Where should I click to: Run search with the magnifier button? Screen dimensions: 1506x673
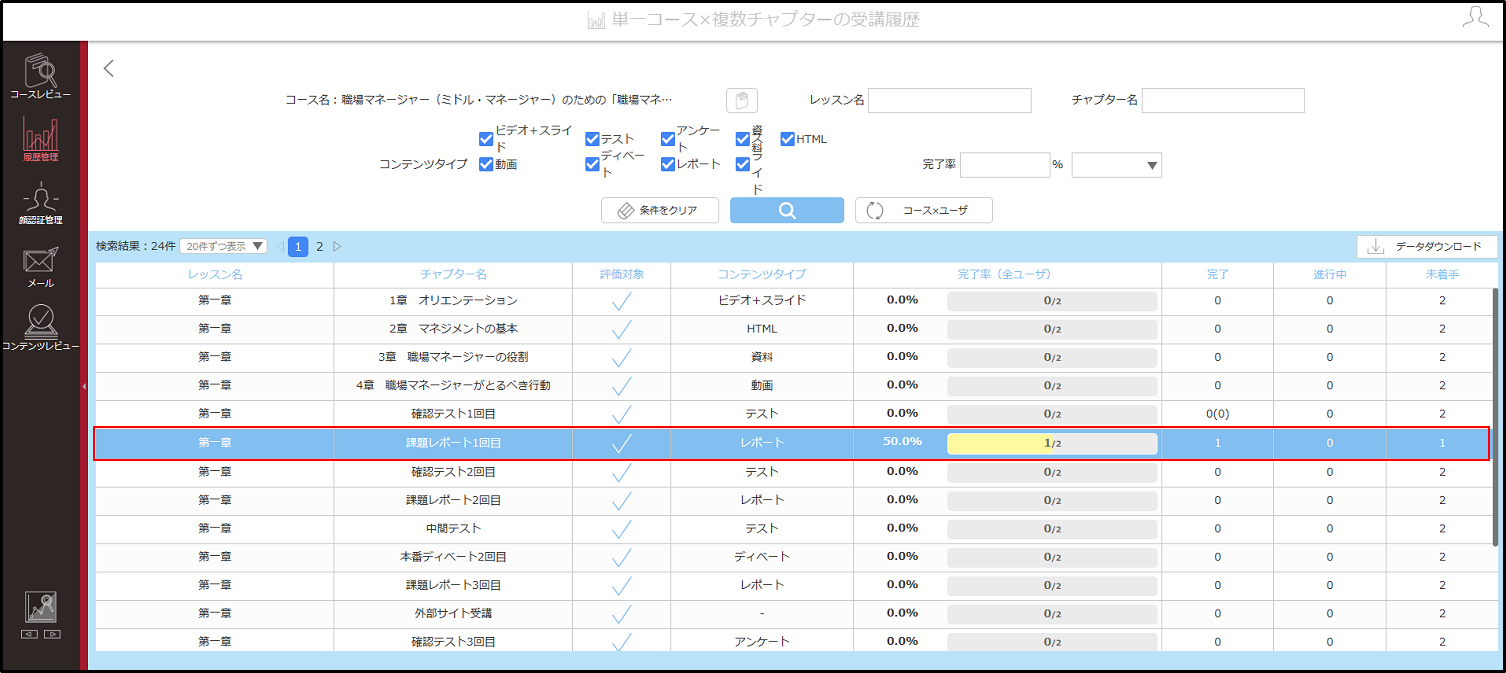click(x=787, y=210)
